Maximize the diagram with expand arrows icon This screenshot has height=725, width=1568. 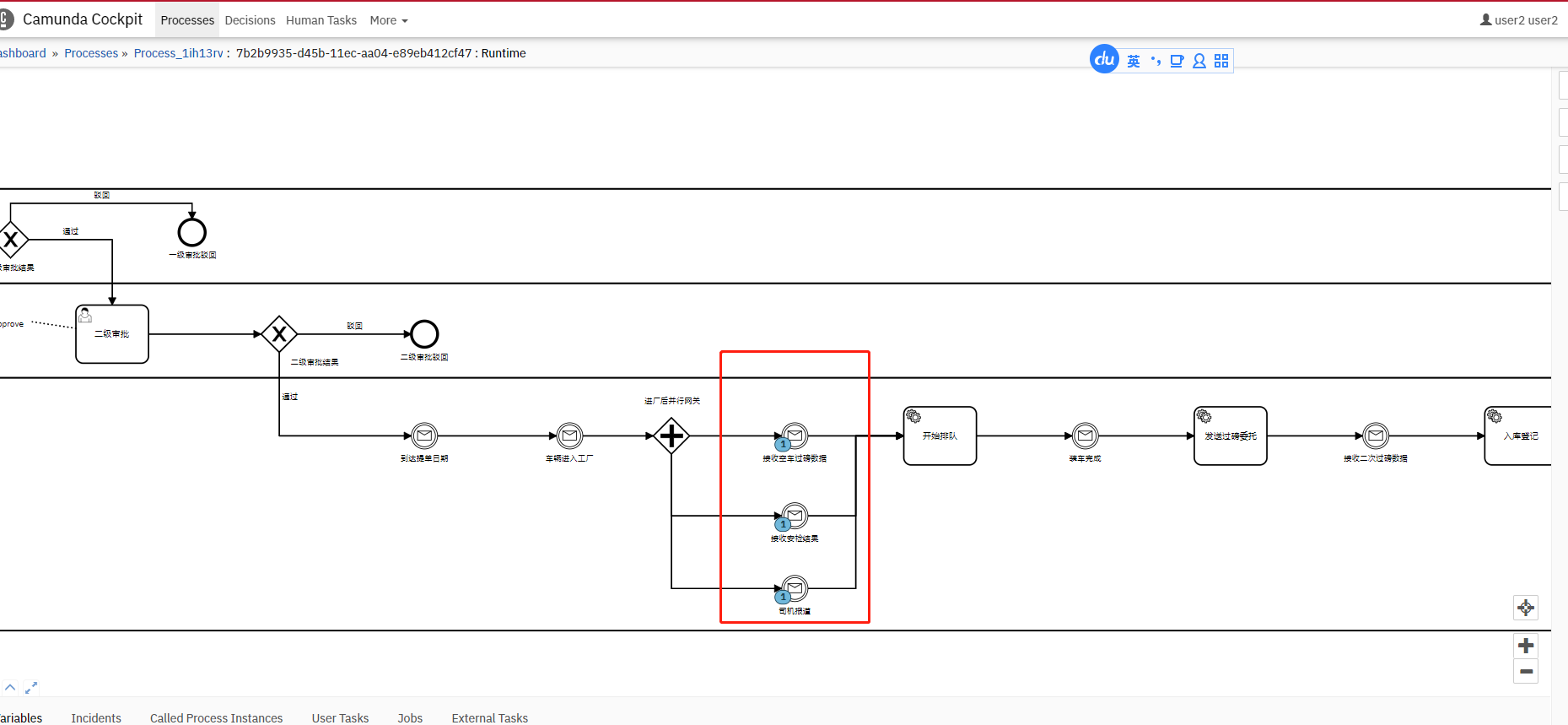[x=31, y=688]
